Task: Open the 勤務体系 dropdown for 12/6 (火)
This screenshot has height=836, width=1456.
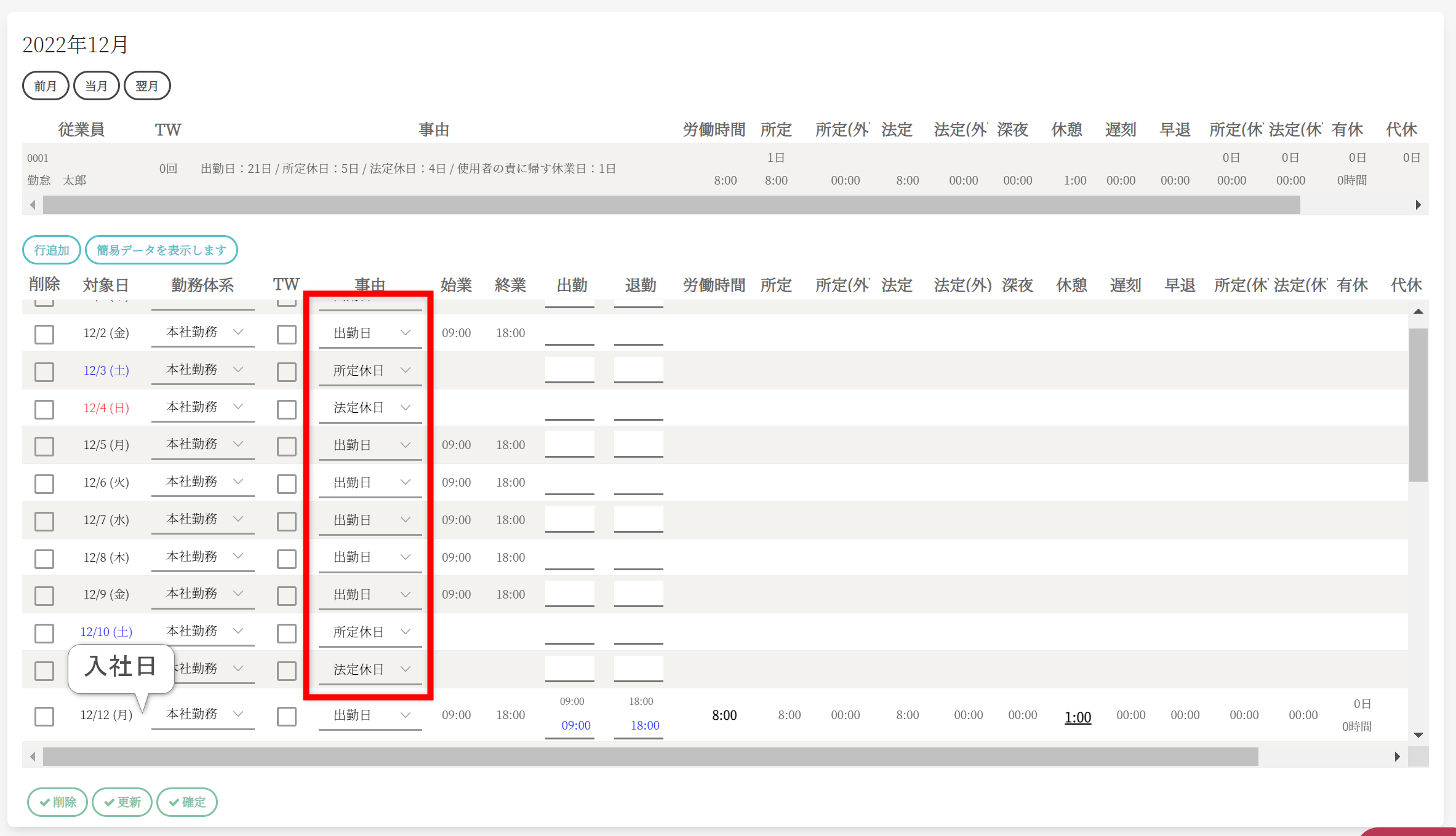Action: 203,482
